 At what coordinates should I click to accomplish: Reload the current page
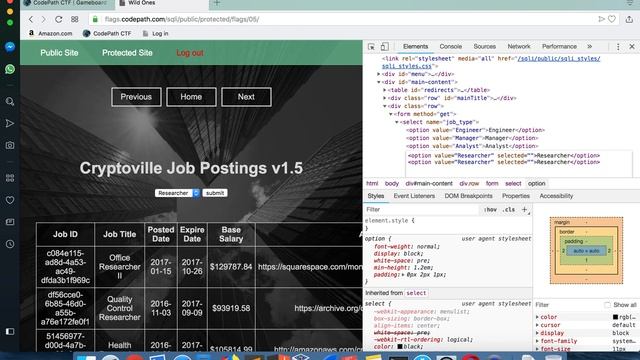[x=58, y=19]
